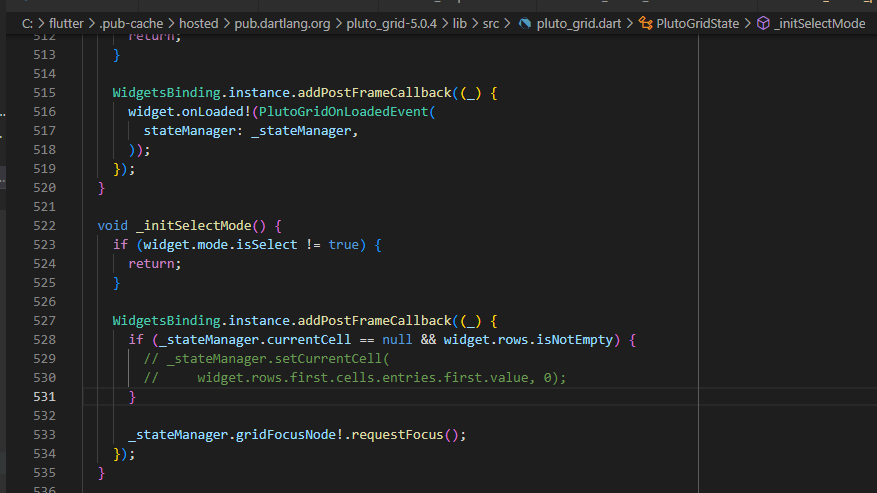Click the null keyword on line 528
Screen dimensions: 877x493
point(397,340)
